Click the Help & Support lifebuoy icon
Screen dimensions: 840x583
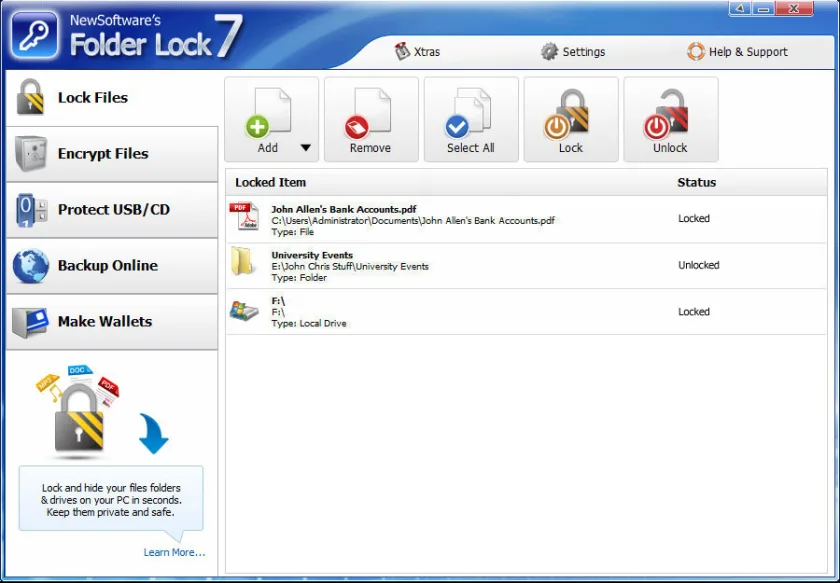pyautogui.click(x=696, y=51)
